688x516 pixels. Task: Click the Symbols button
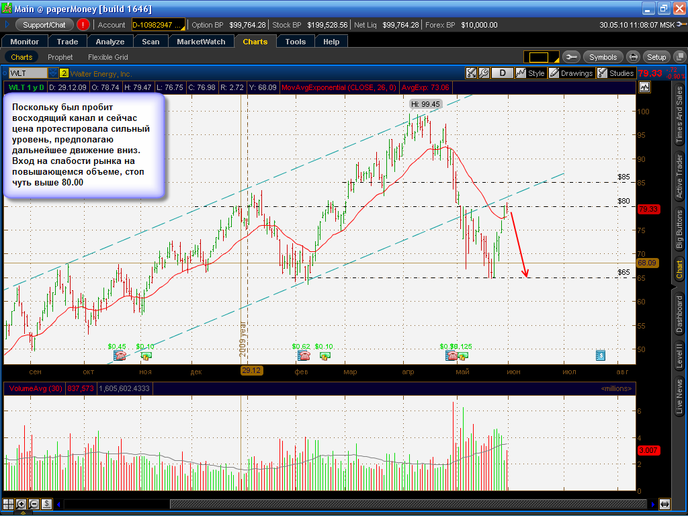603,57
